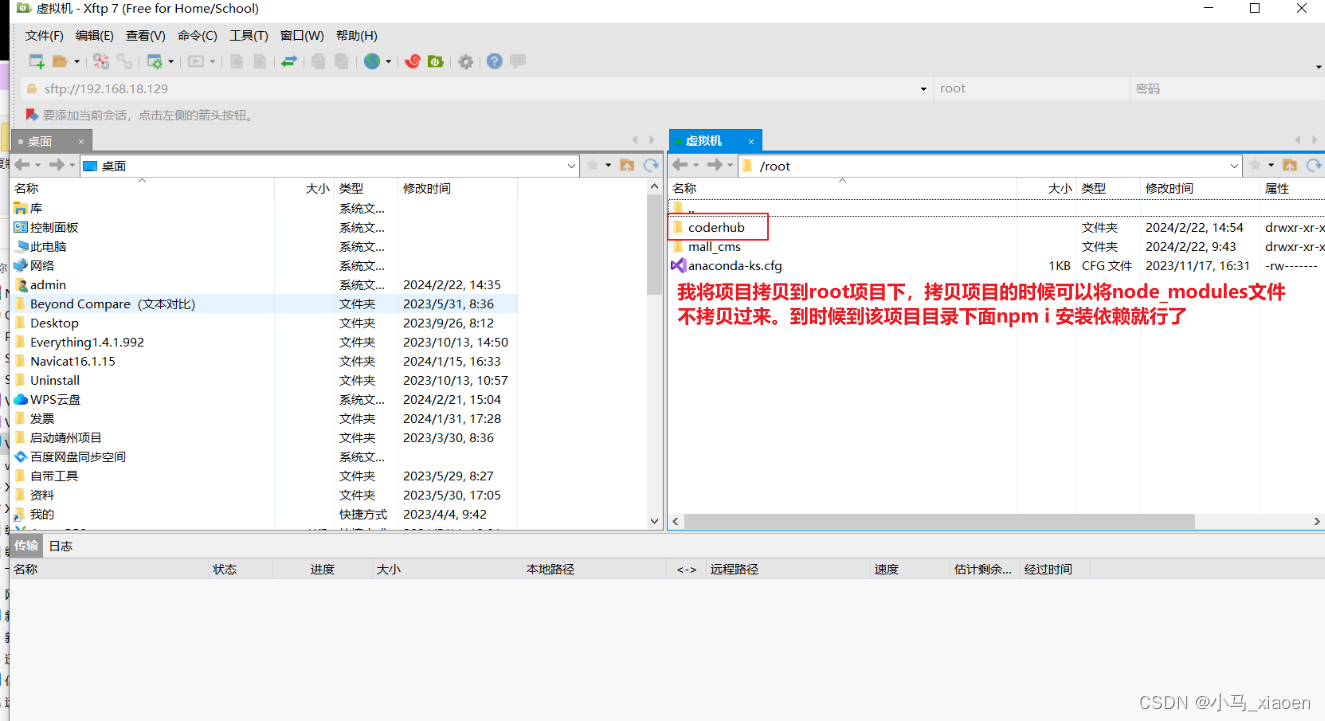The height and width of the screenshot is (721, 1325).
Task: Click the Disconnect toolbar icon
Action: coord(101,62)
